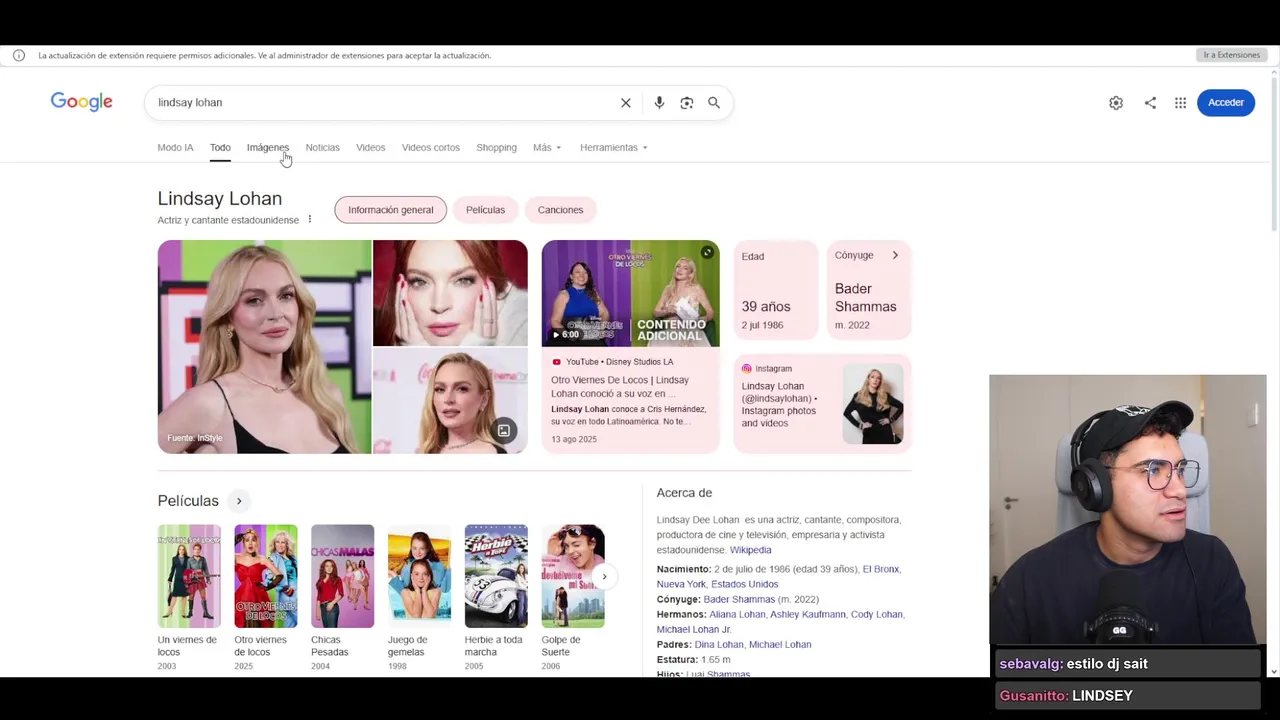Viewport: 1280px width, 720px height.
Task: Open the photo with red nails
Action: pyautogui.click(x=450, y=293)
